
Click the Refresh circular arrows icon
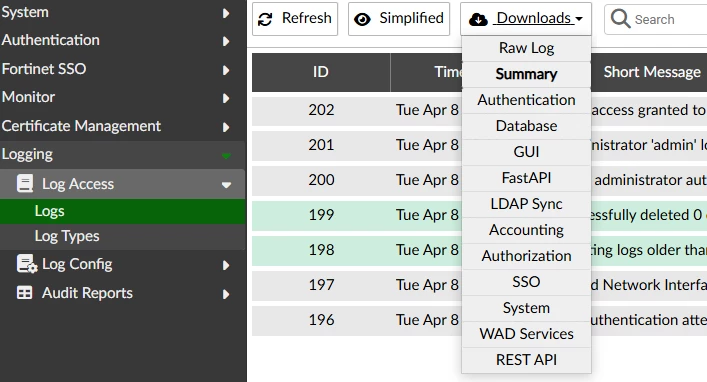[265, 19]
